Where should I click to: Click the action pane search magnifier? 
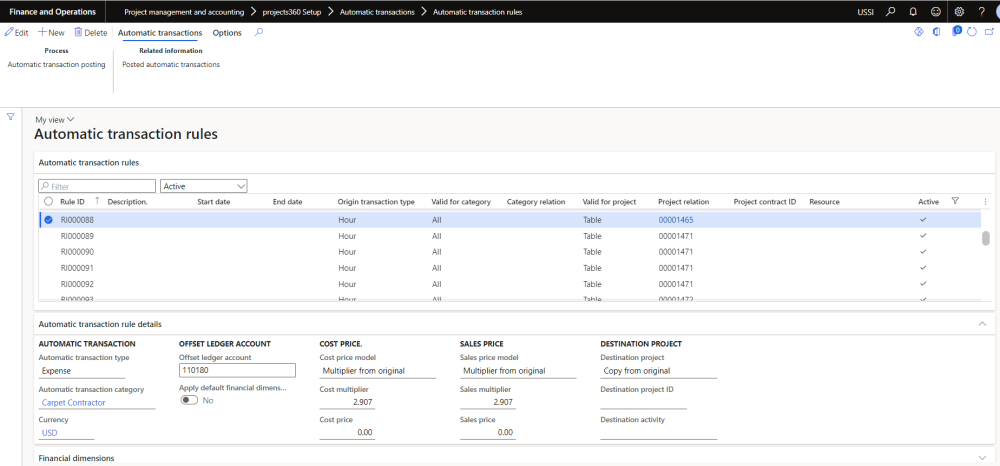(x=259, y=33)
